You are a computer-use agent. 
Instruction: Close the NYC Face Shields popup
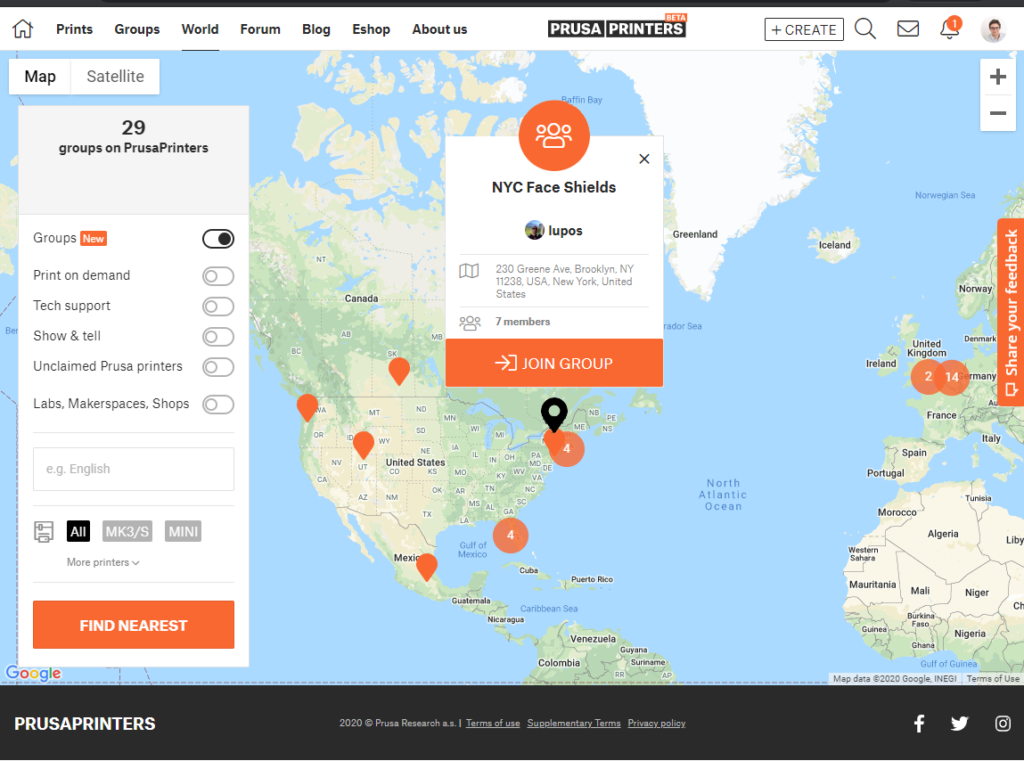click(644, 159)
